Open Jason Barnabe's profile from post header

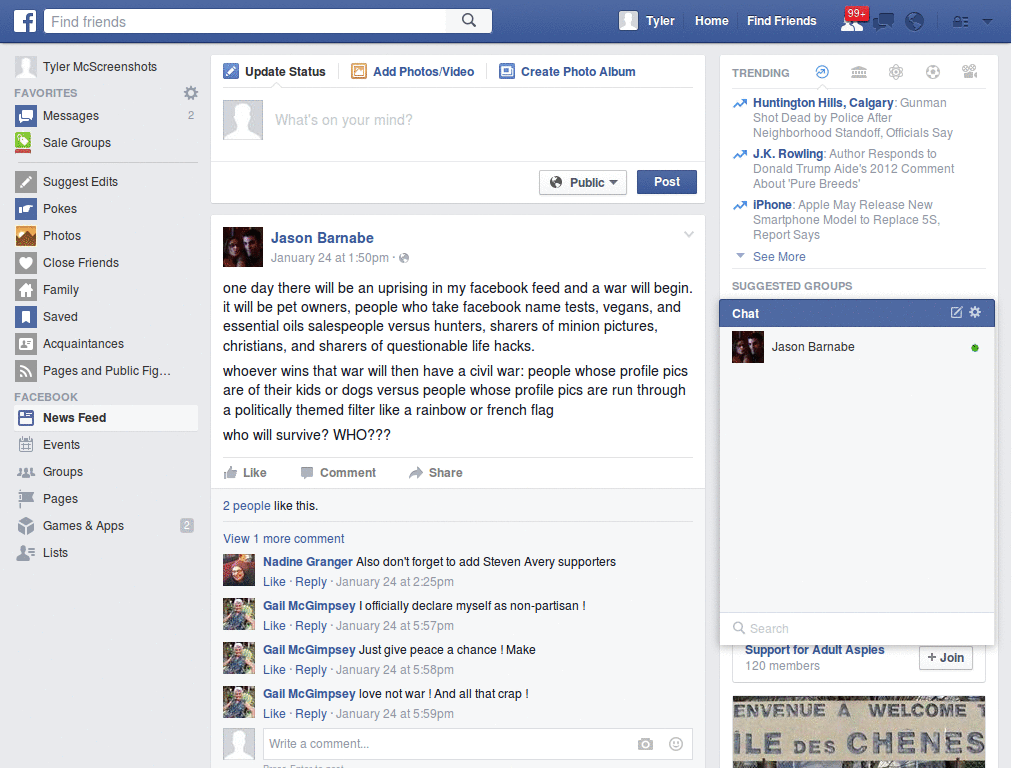tap(322, 238)
